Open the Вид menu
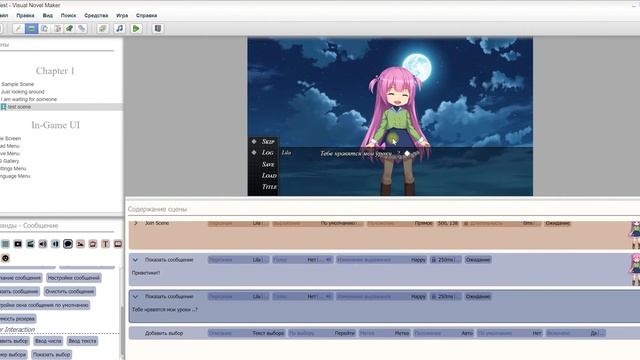 48,16
